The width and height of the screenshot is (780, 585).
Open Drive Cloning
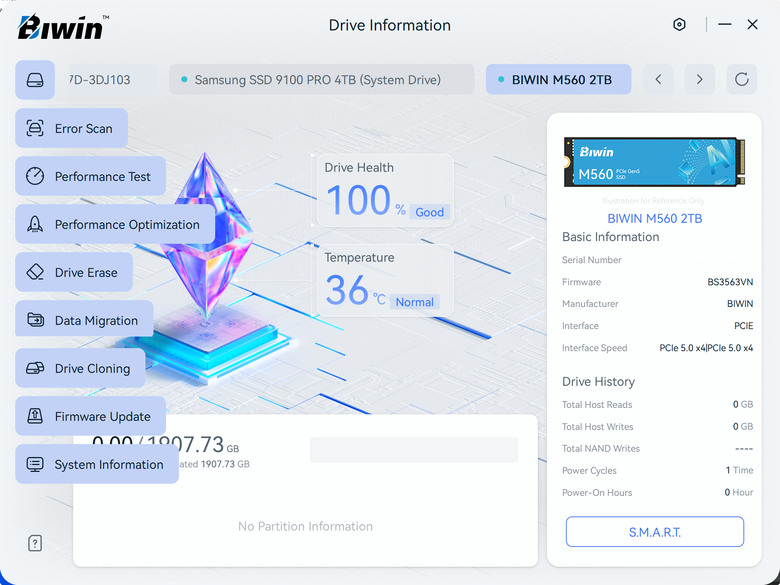(80, 368)
